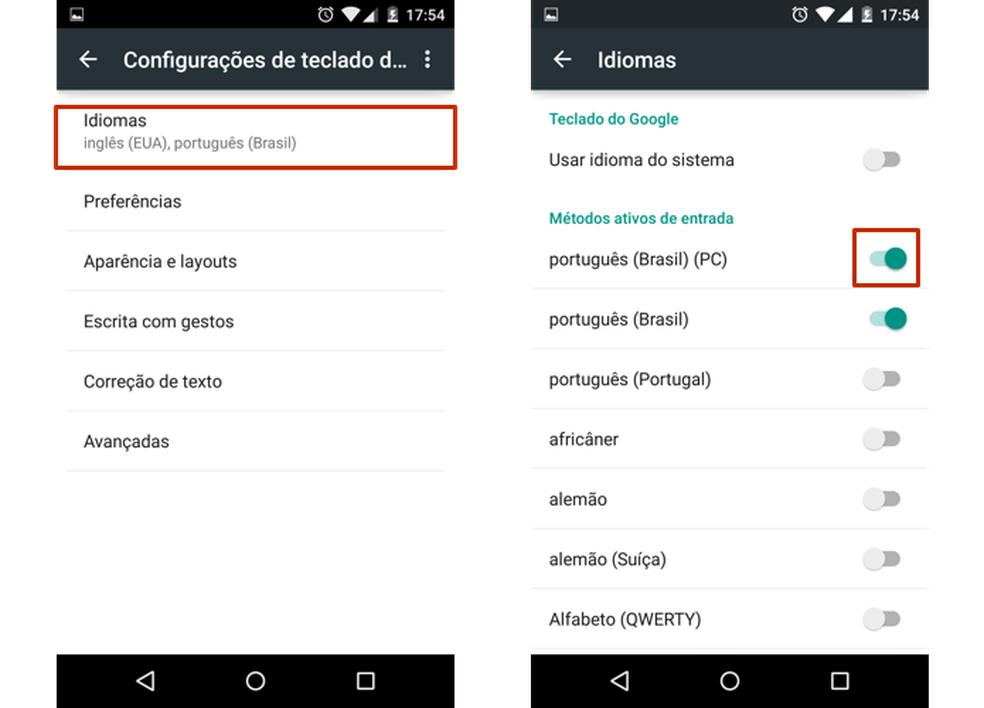Tap Android back button on left phone
This screenshot has width=984, height=708.
pyautogui.click(x=146, y=681)
